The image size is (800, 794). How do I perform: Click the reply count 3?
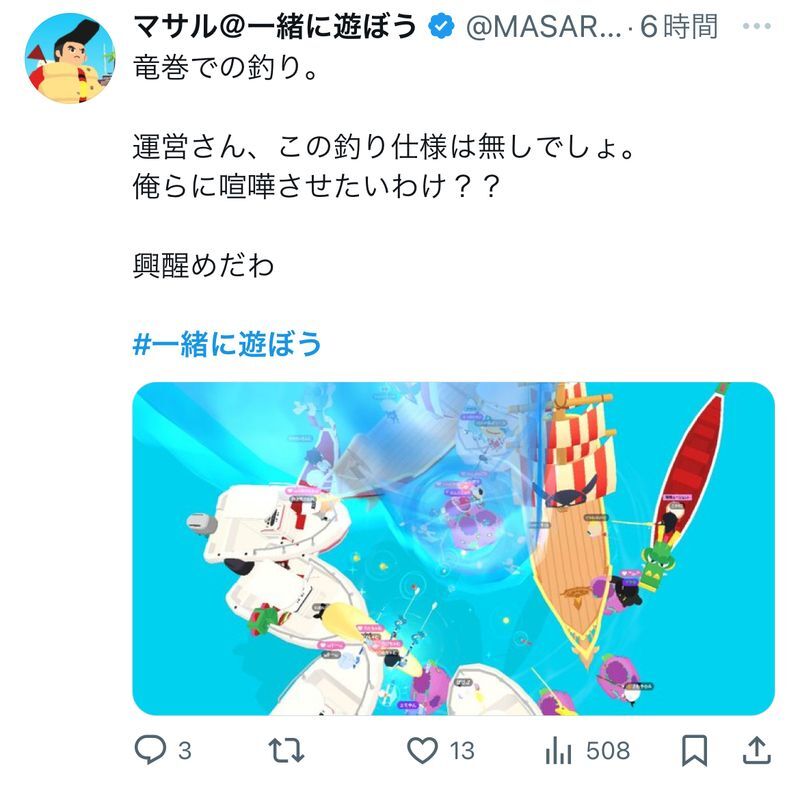pos(185,751)
